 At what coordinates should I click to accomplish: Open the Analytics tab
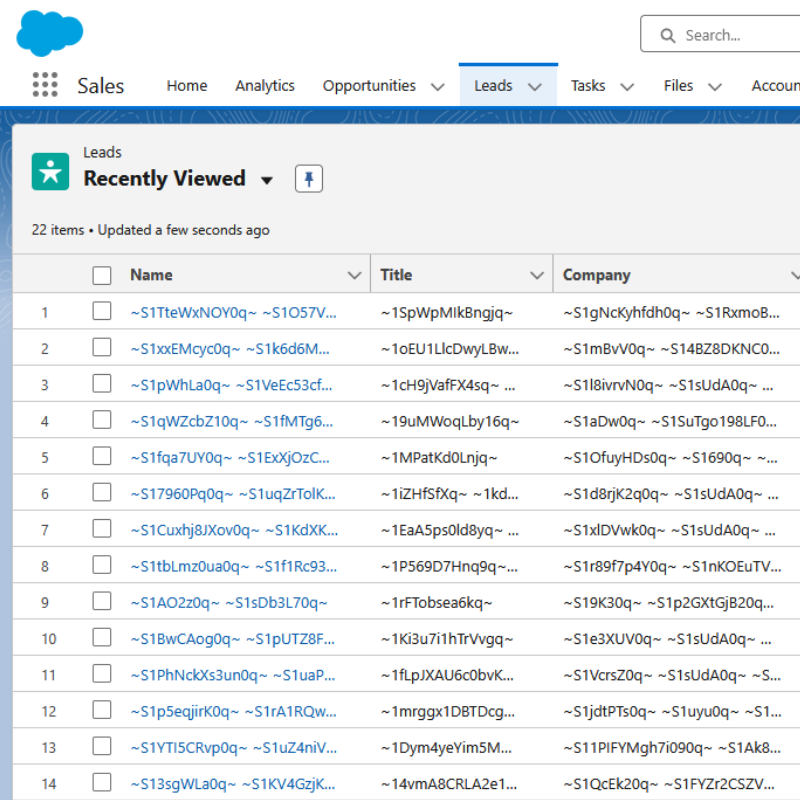tap(265, 86)
